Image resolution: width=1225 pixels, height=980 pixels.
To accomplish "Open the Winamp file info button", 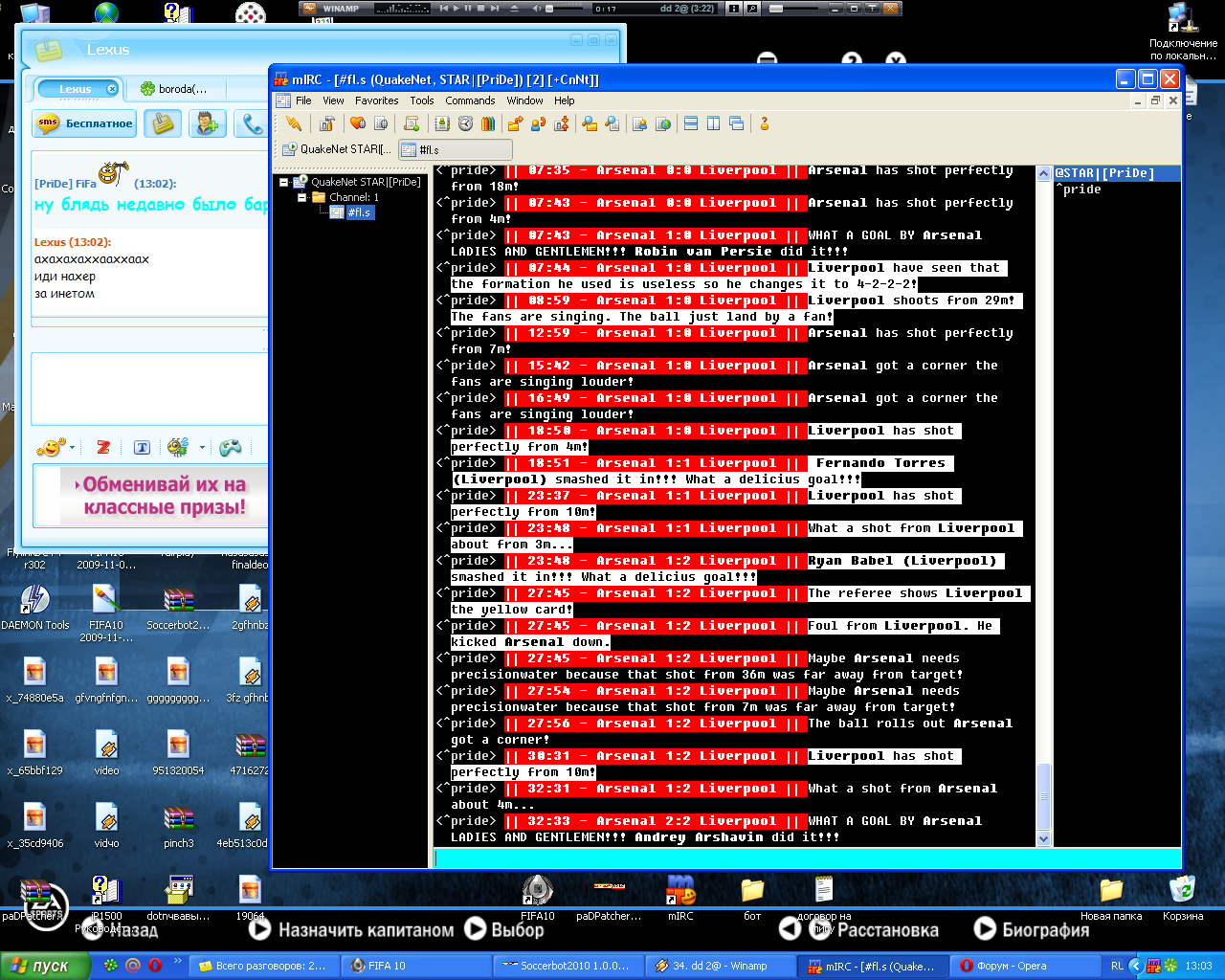I will [734, 8].
